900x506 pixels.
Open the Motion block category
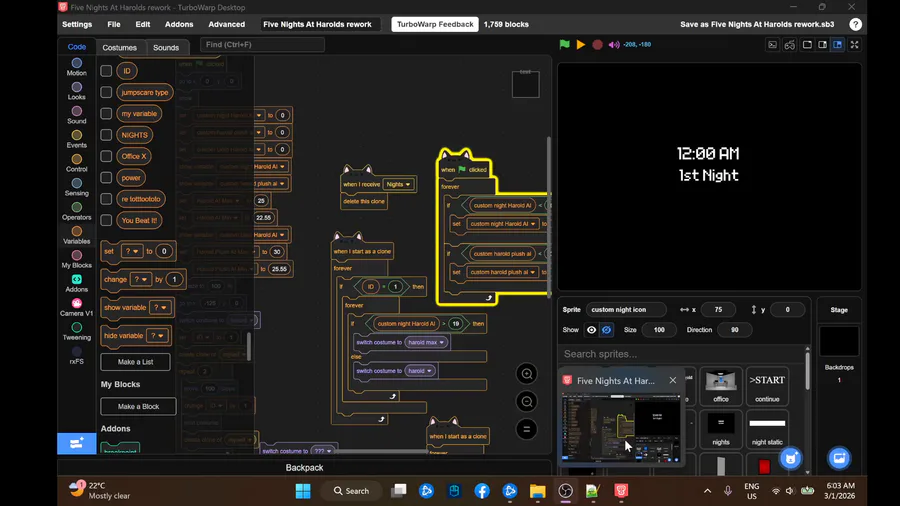click(76, 67)
